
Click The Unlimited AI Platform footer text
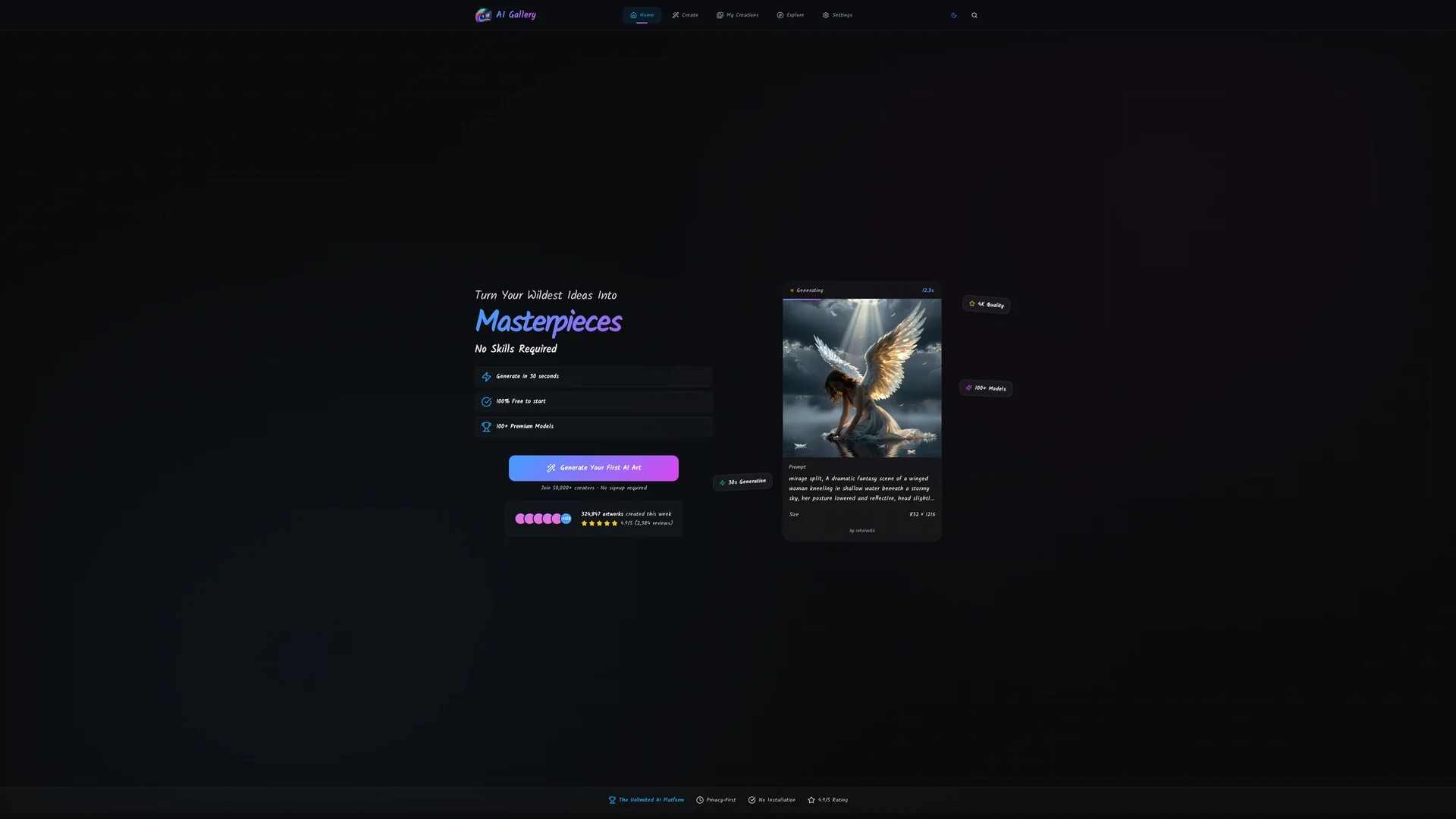(x=651, y=800)
